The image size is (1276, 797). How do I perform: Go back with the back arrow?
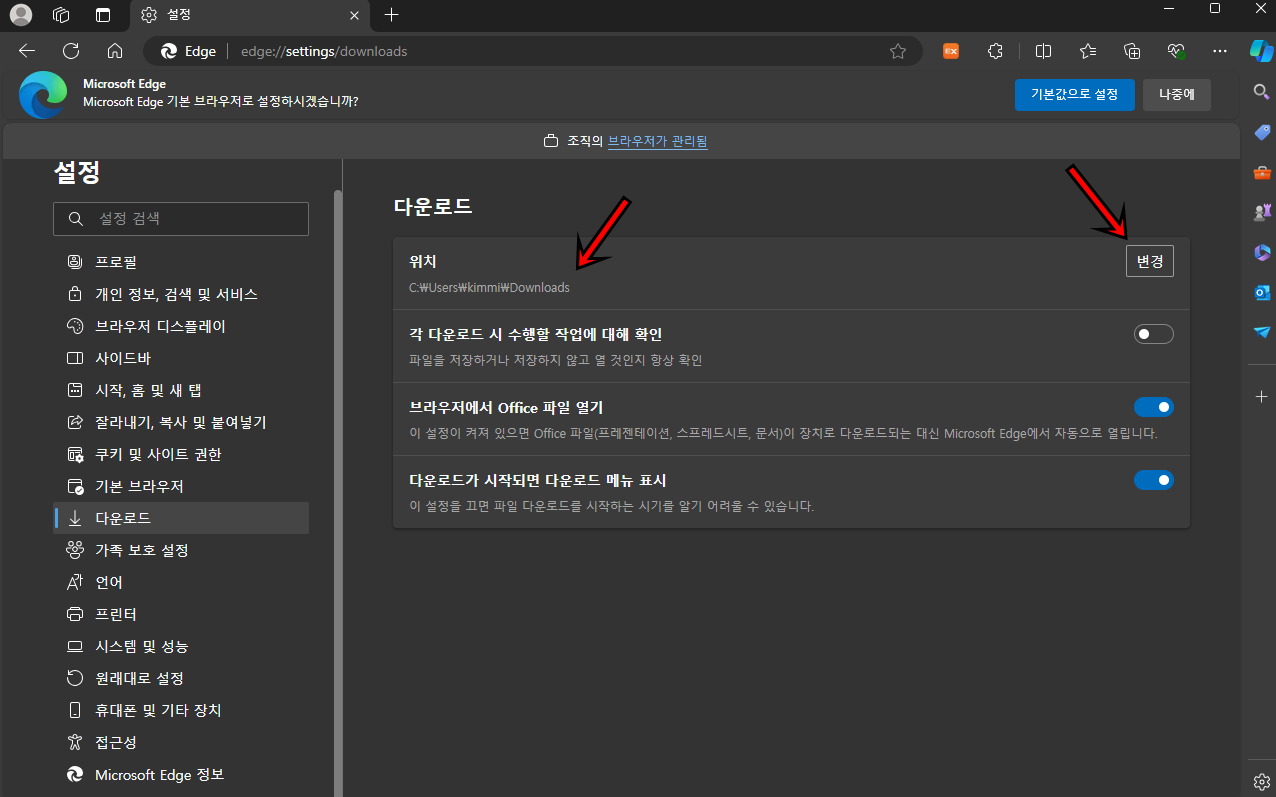click(x=27, y=51)
